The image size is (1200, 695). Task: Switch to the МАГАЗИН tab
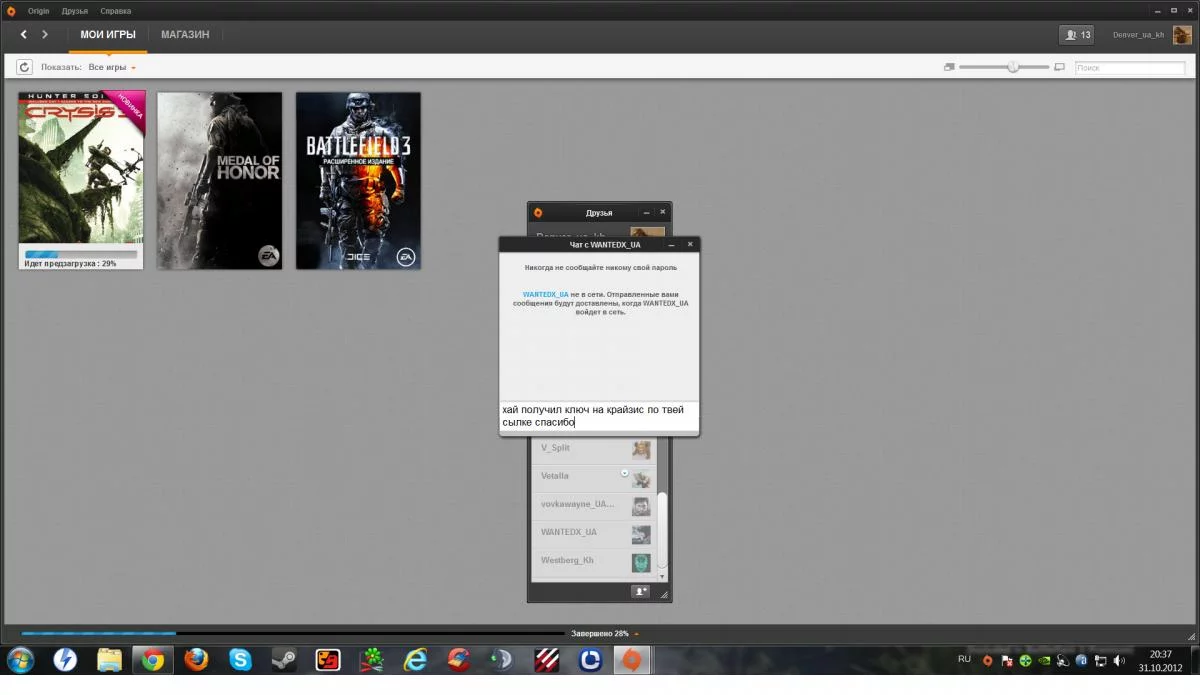click(x=185, y=35)
